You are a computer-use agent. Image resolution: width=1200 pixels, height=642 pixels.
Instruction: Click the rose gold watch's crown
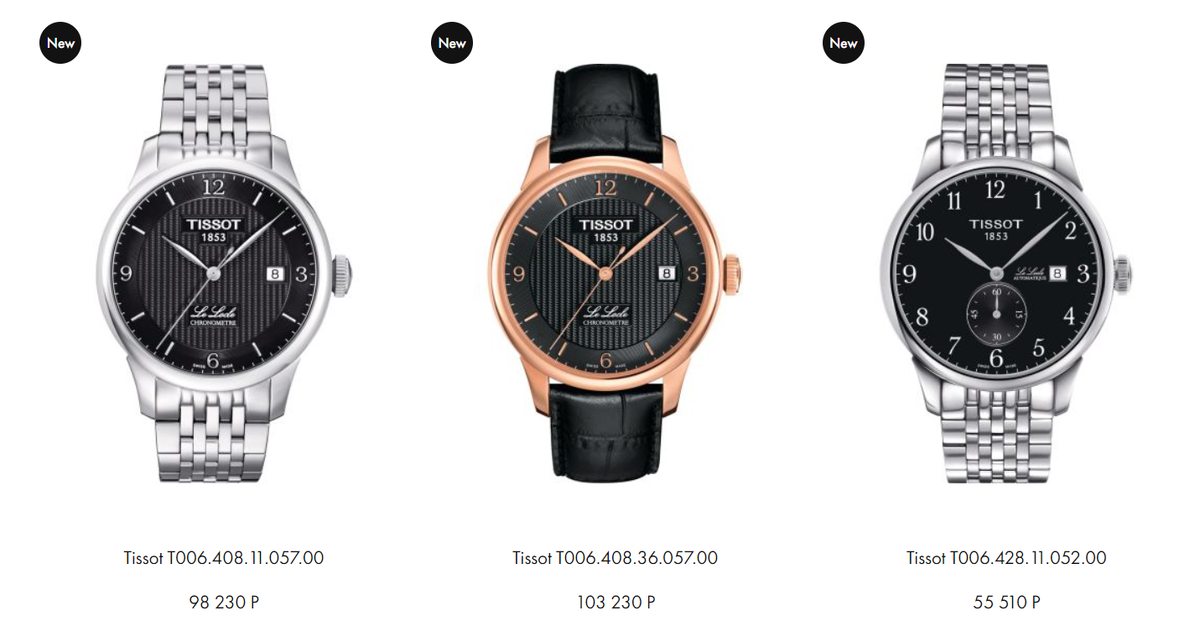coord(734,271)
